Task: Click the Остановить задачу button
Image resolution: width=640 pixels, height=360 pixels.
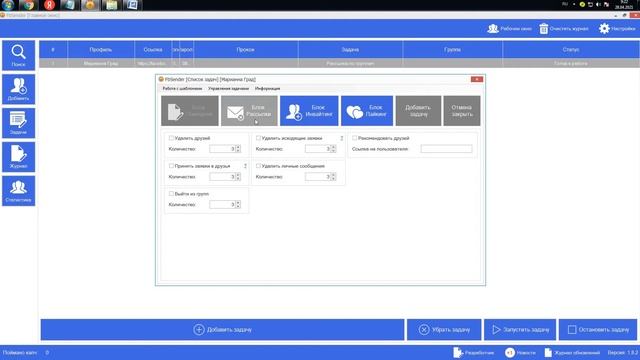Action: (598, 329)
